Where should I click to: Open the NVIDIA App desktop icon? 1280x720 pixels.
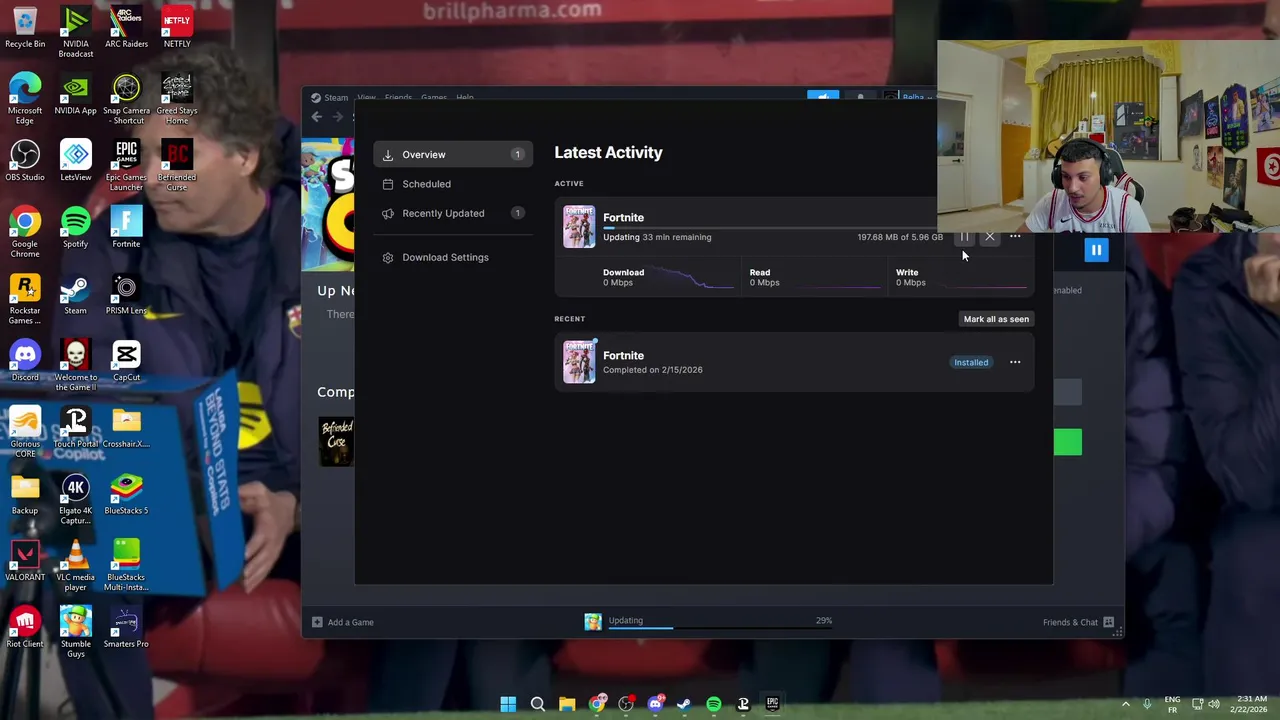tap(75, 94)
